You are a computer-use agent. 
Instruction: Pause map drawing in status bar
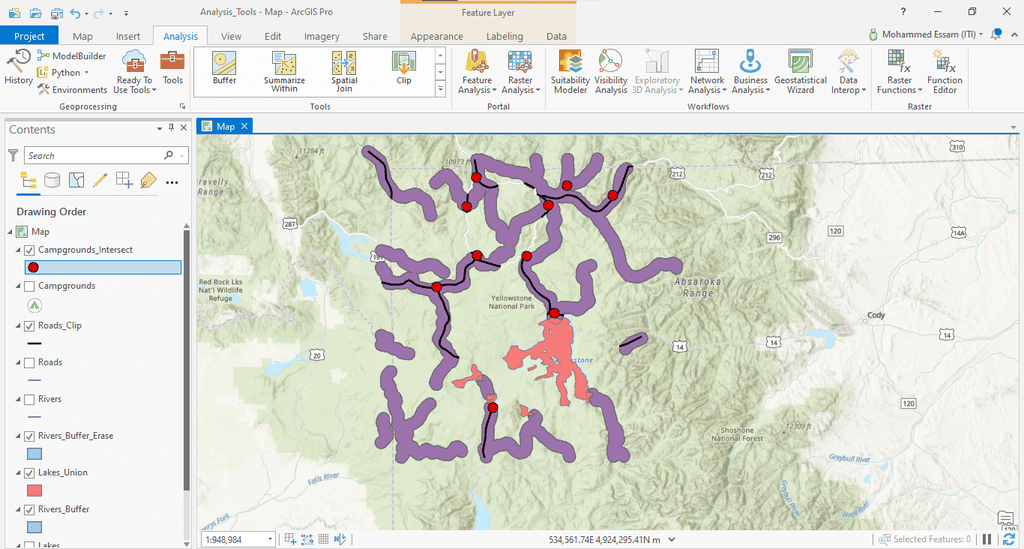tap(987, 539)
